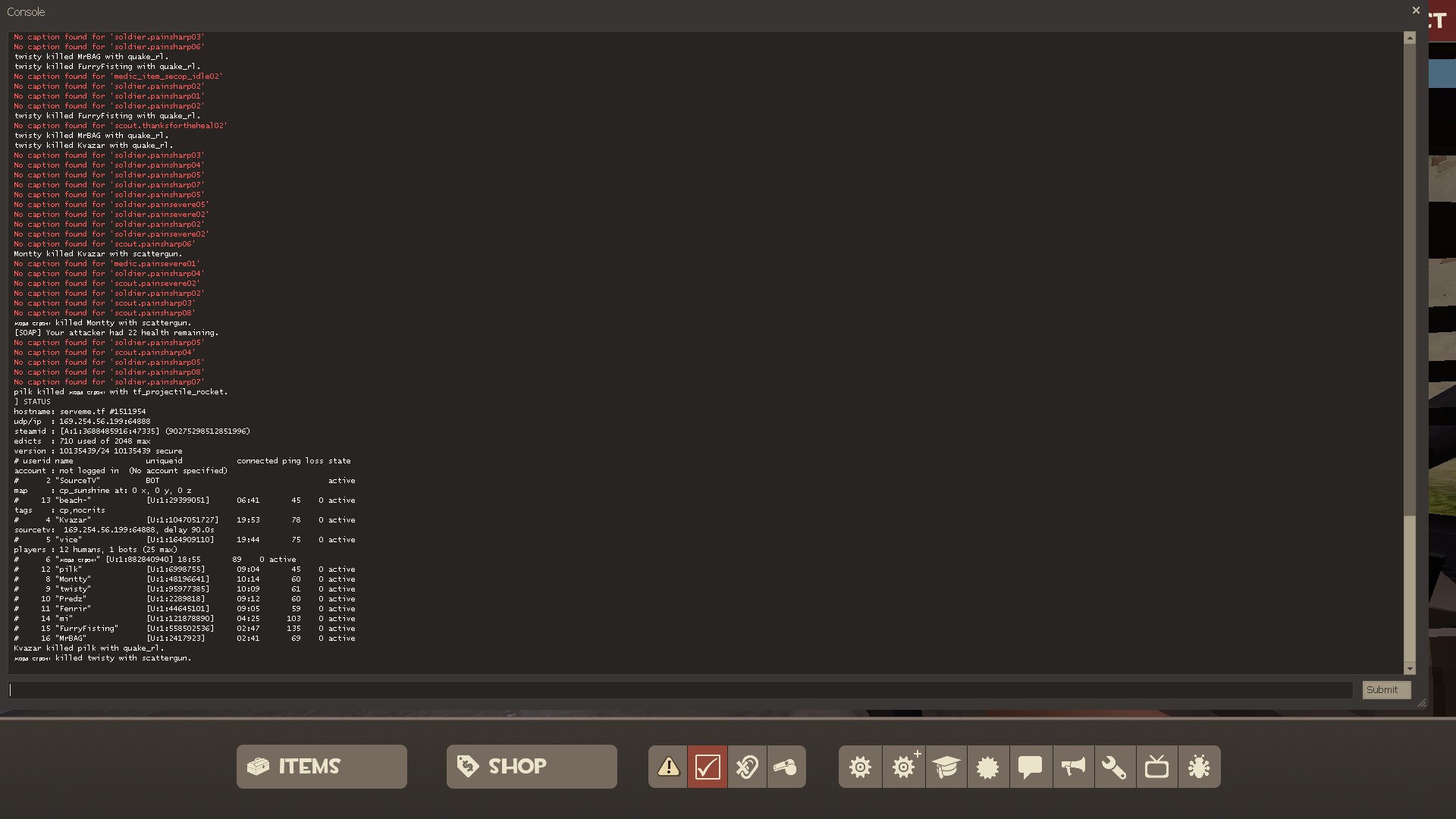Open options with the gear icon
The height and width of the screenshot is (819, 1456).
tap(860, 767)
